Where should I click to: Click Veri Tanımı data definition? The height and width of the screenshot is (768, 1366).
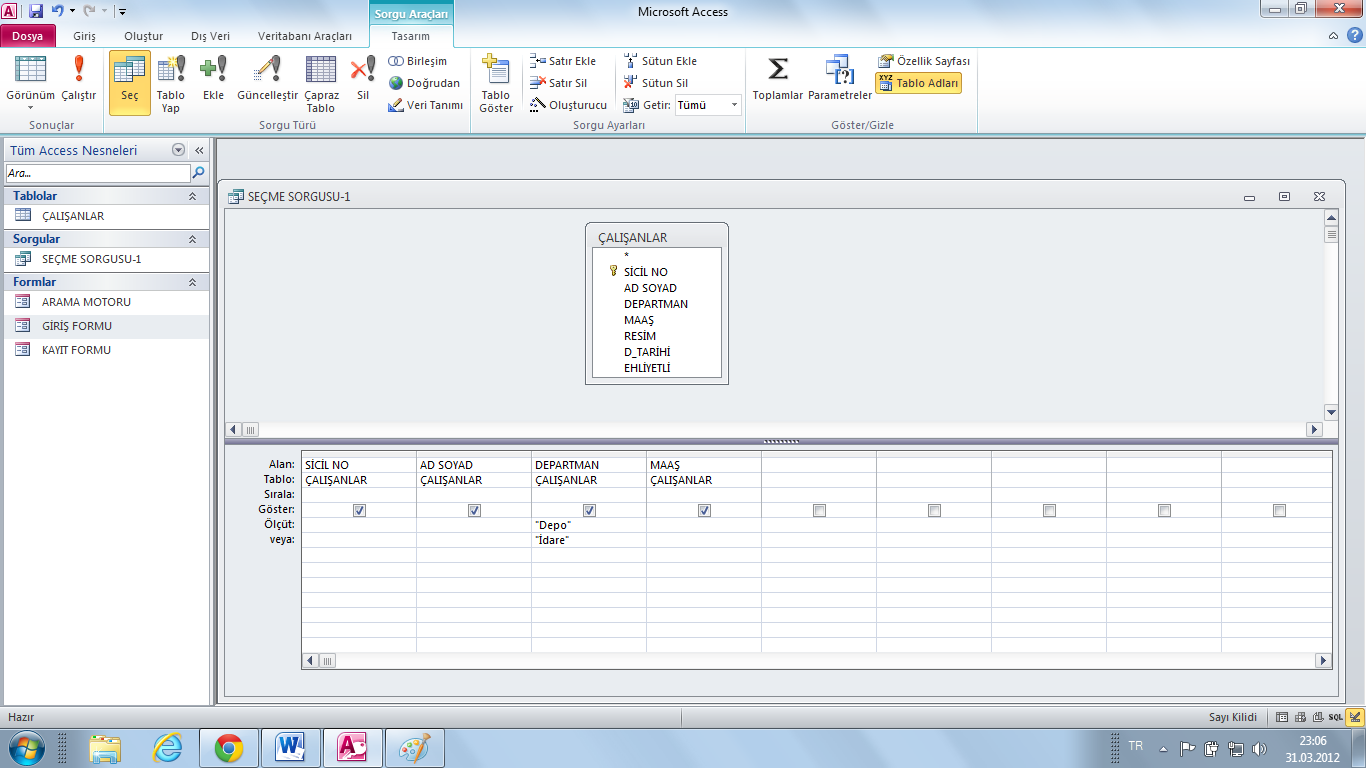point(426,105)
